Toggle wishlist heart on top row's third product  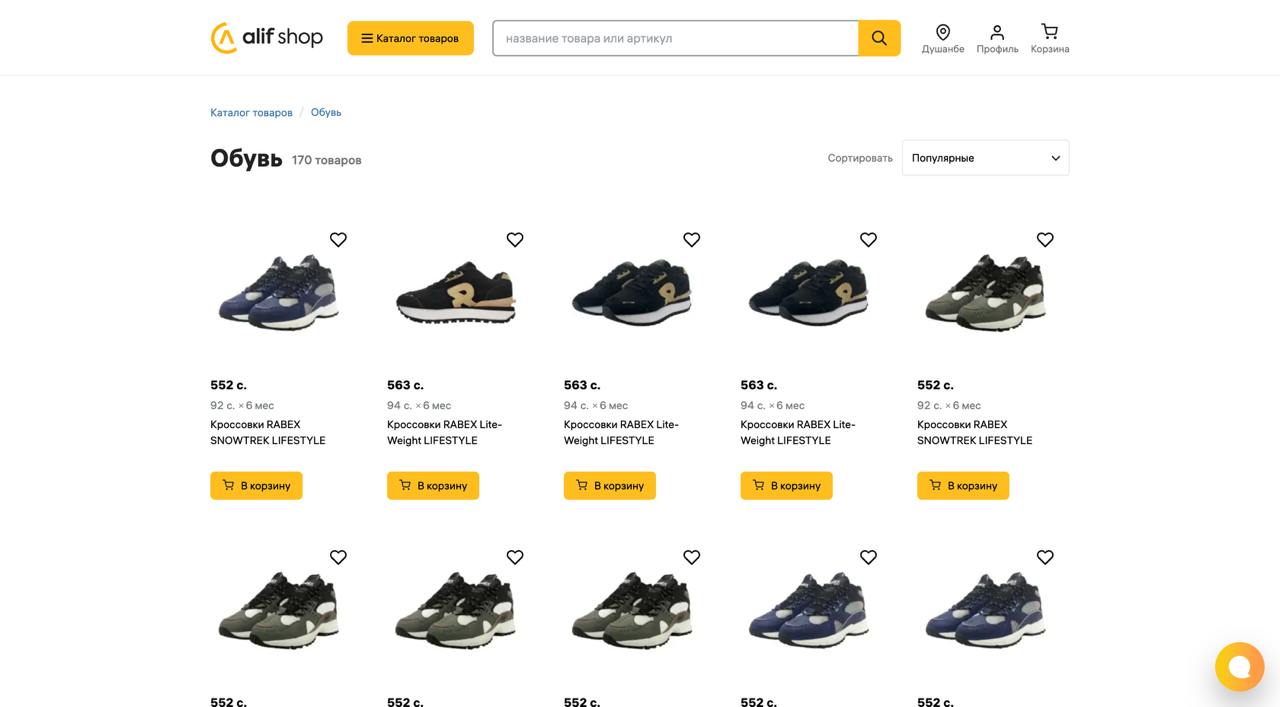[692, 240]
